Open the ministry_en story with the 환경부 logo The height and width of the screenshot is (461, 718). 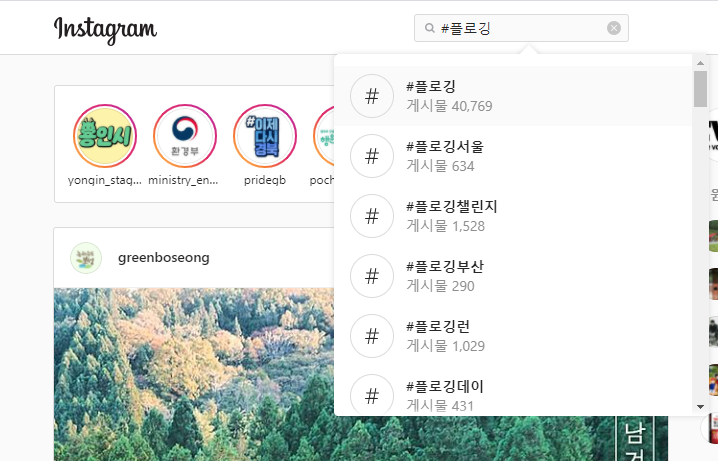pos(185,136)
